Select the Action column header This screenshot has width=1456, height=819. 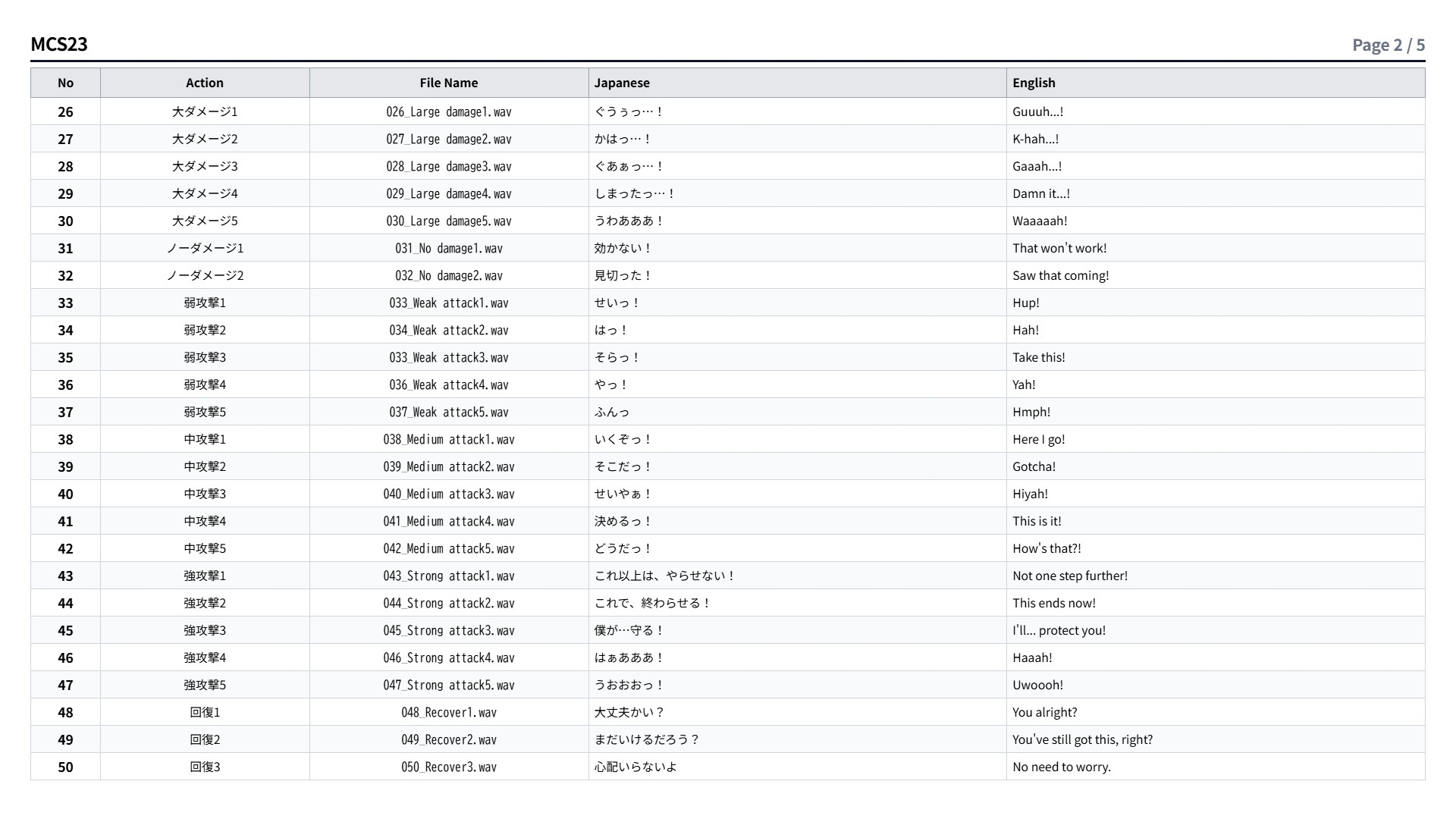205,83
